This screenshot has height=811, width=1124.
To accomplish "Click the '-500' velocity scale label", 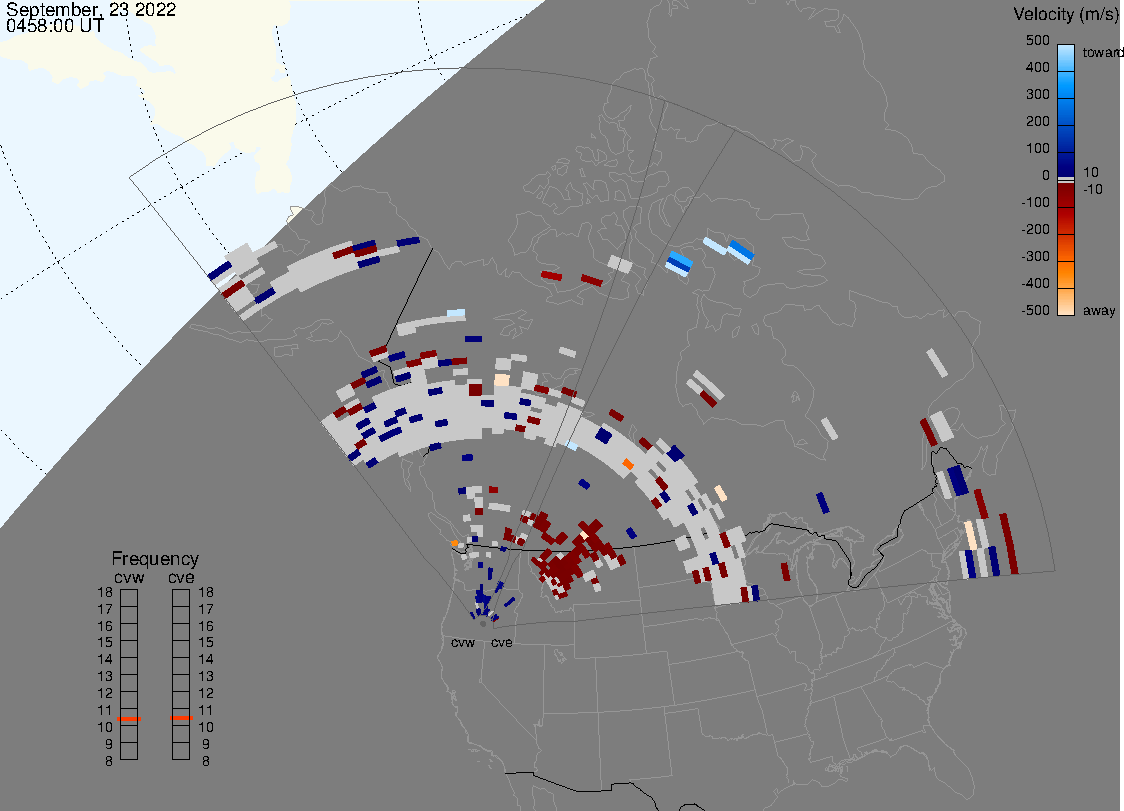I will 1035,310.
